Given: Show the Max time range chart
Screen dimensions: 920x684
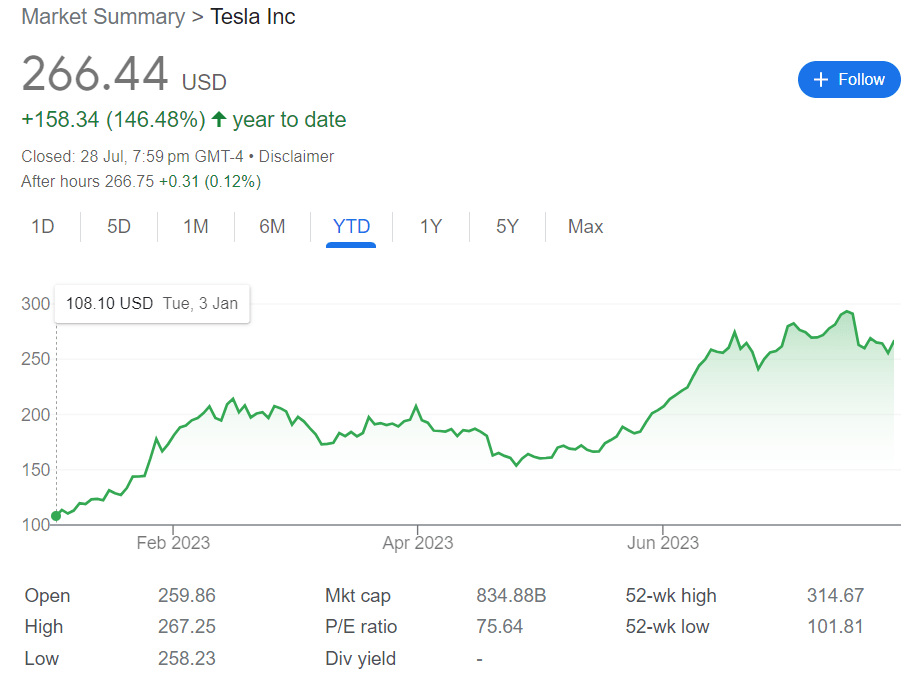Looking at the screenshot, I should [585, 227].
